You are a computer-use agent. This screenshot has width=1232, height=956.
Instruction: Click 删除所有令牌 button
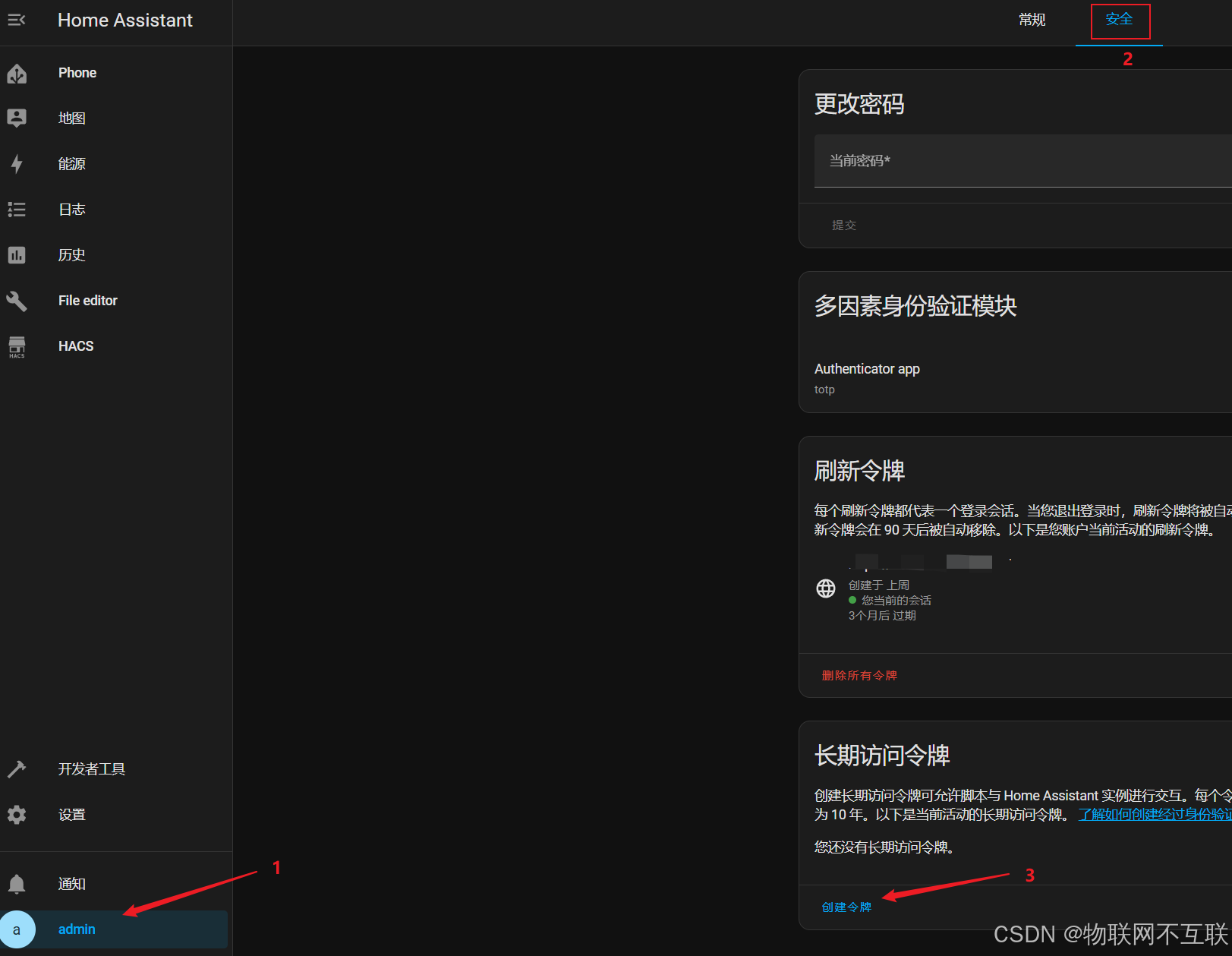[x=859, y=676]
